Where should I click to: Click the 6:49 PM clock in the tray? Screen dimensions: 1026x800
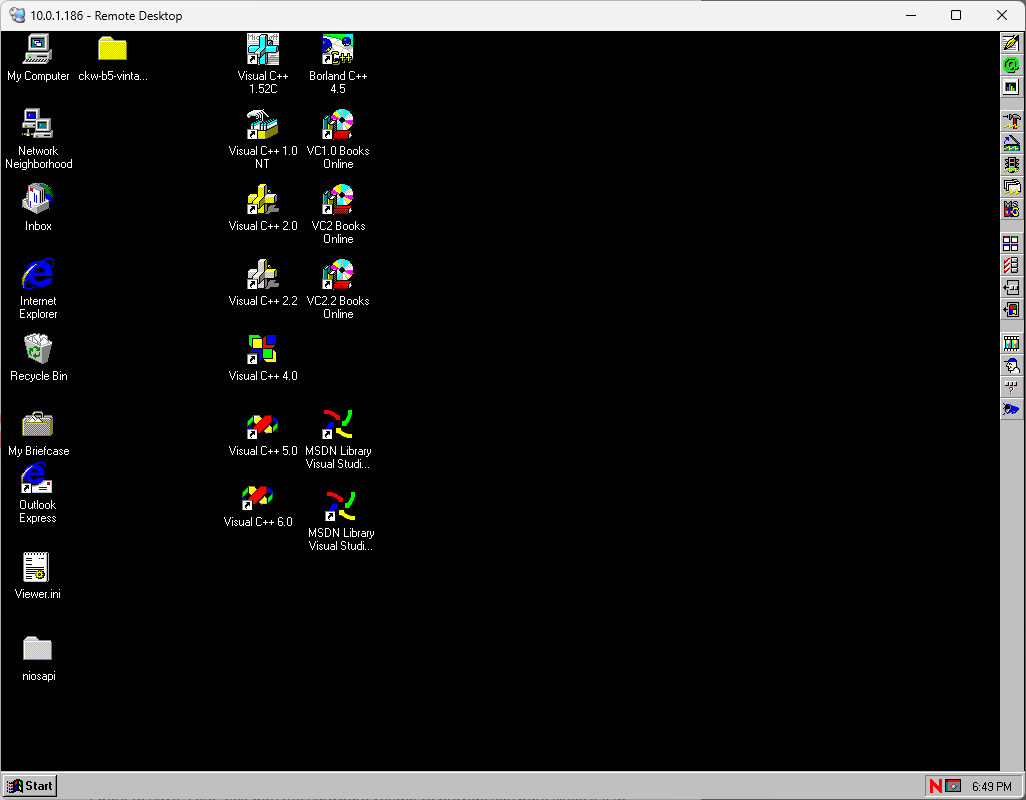point(992,787)
